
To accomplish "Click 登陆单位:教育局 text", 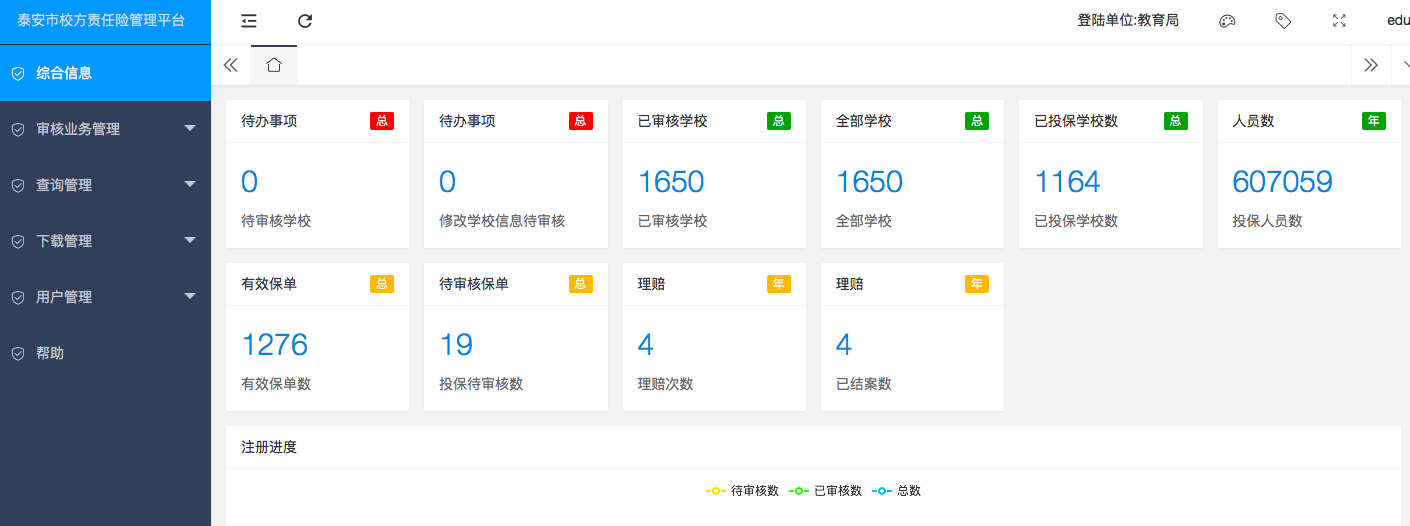I will (x=1128, y=20).
